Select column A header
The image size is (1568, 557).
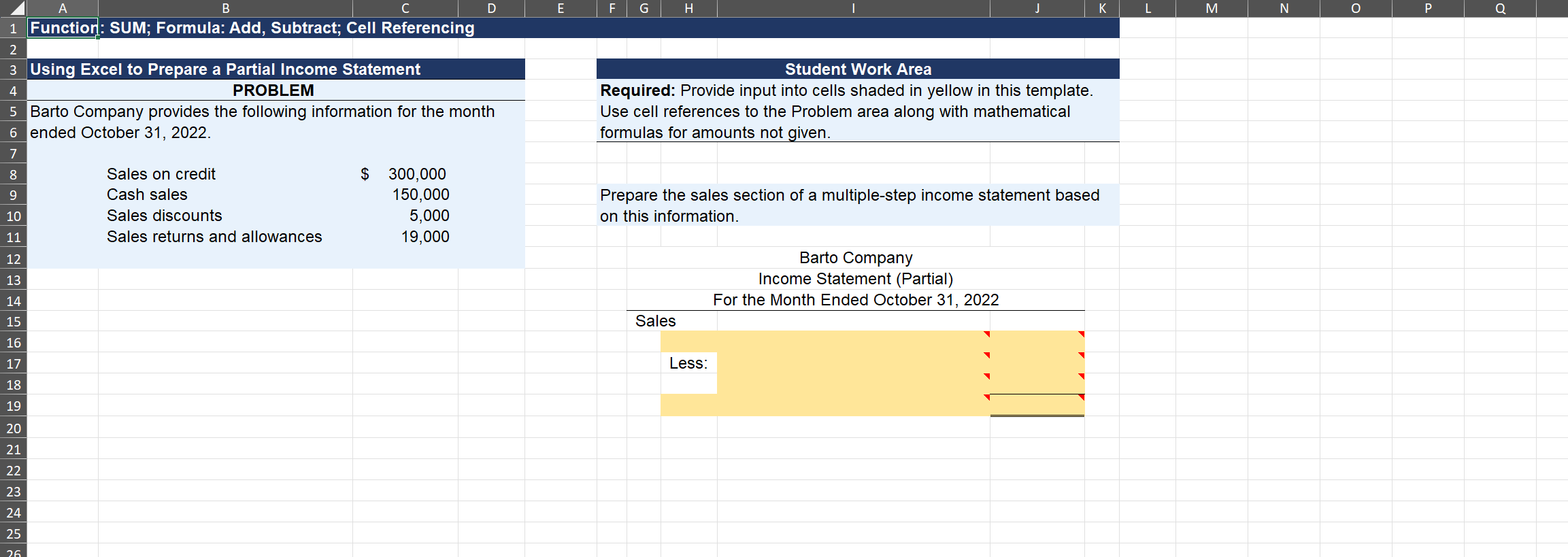coord(63,8)
